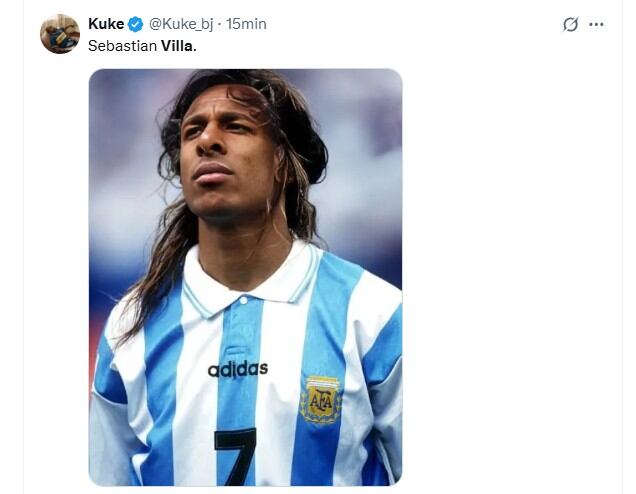Click the AFA crest on the shirt

click(321, 398)
